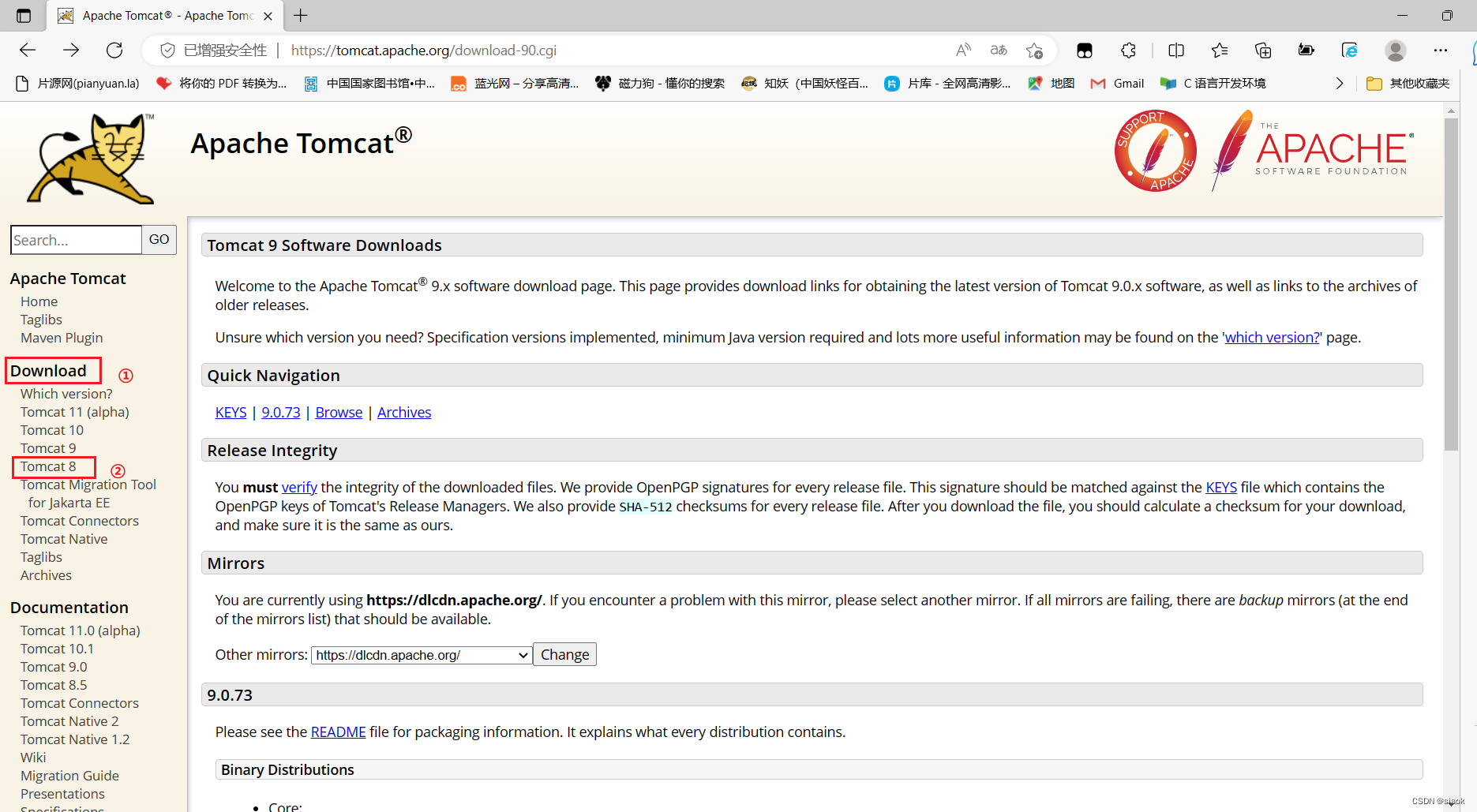Image resolution: width=1477 pixels, height=812 pixels.
Task: Open the 片源网(pianyuan.la) bookmark
Action: pyautogui.click(x=77, y=83)
